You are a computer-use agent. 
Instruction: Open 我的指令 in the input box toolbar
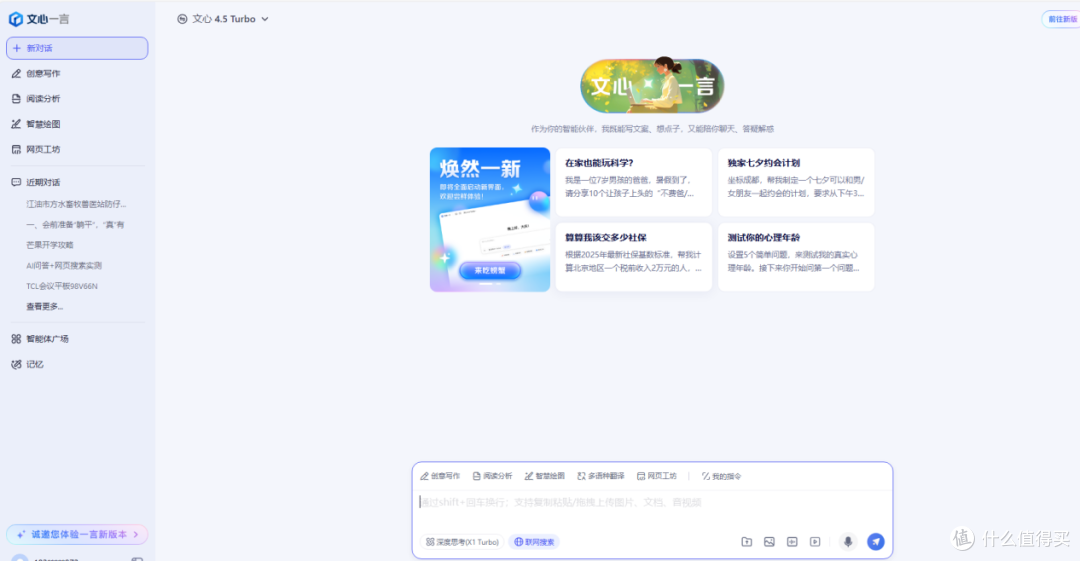tap(721, 476)
